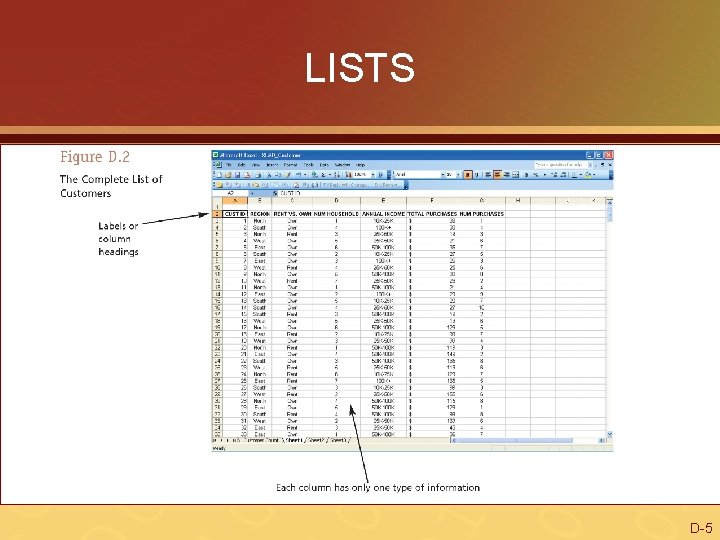Open the Name Box dropdown arrow
The width and height of the screenshot is (720, 540).
[x=252, y=193]
